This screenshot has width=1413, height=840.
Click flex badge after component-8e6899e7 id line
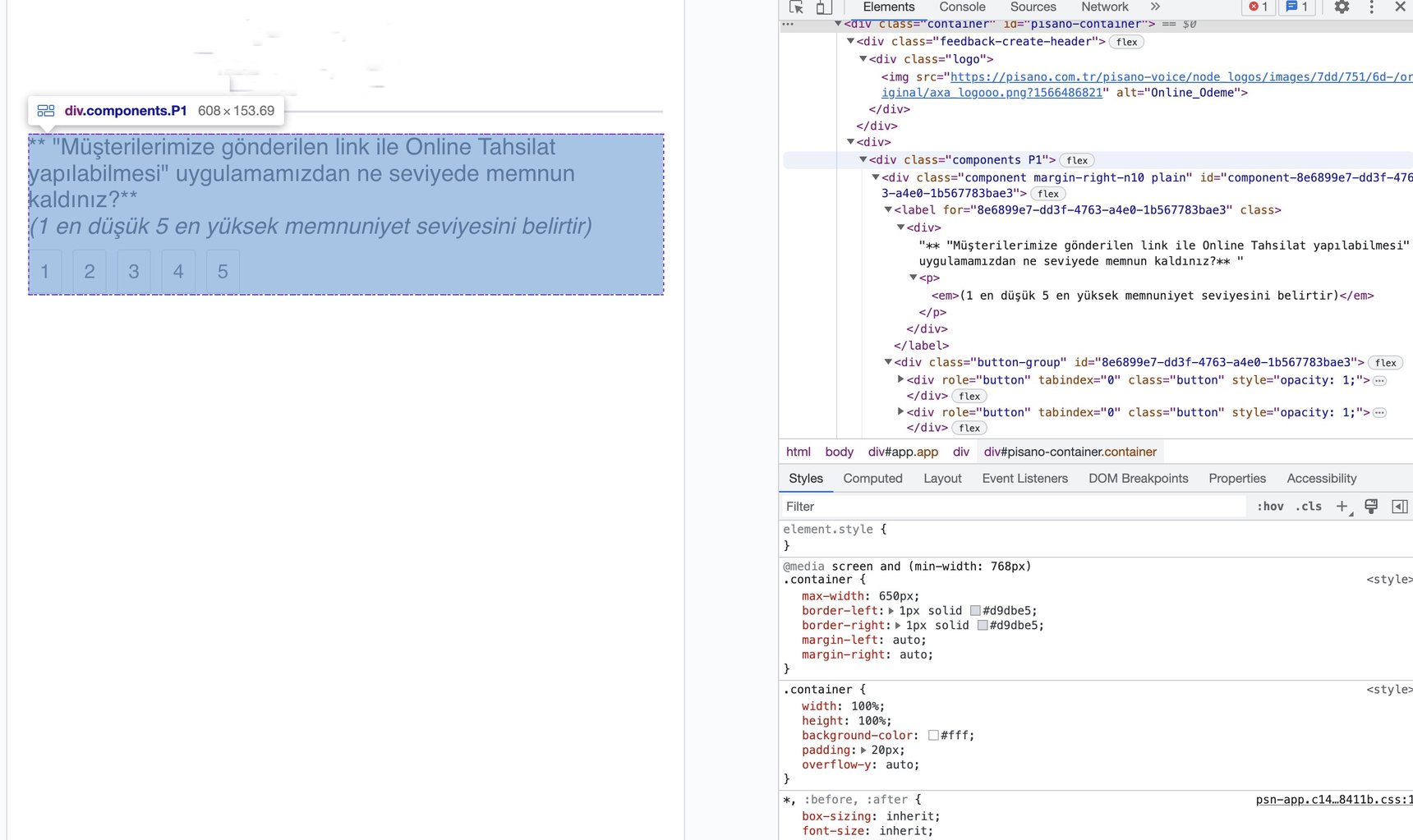click(x=1047, y=194)
